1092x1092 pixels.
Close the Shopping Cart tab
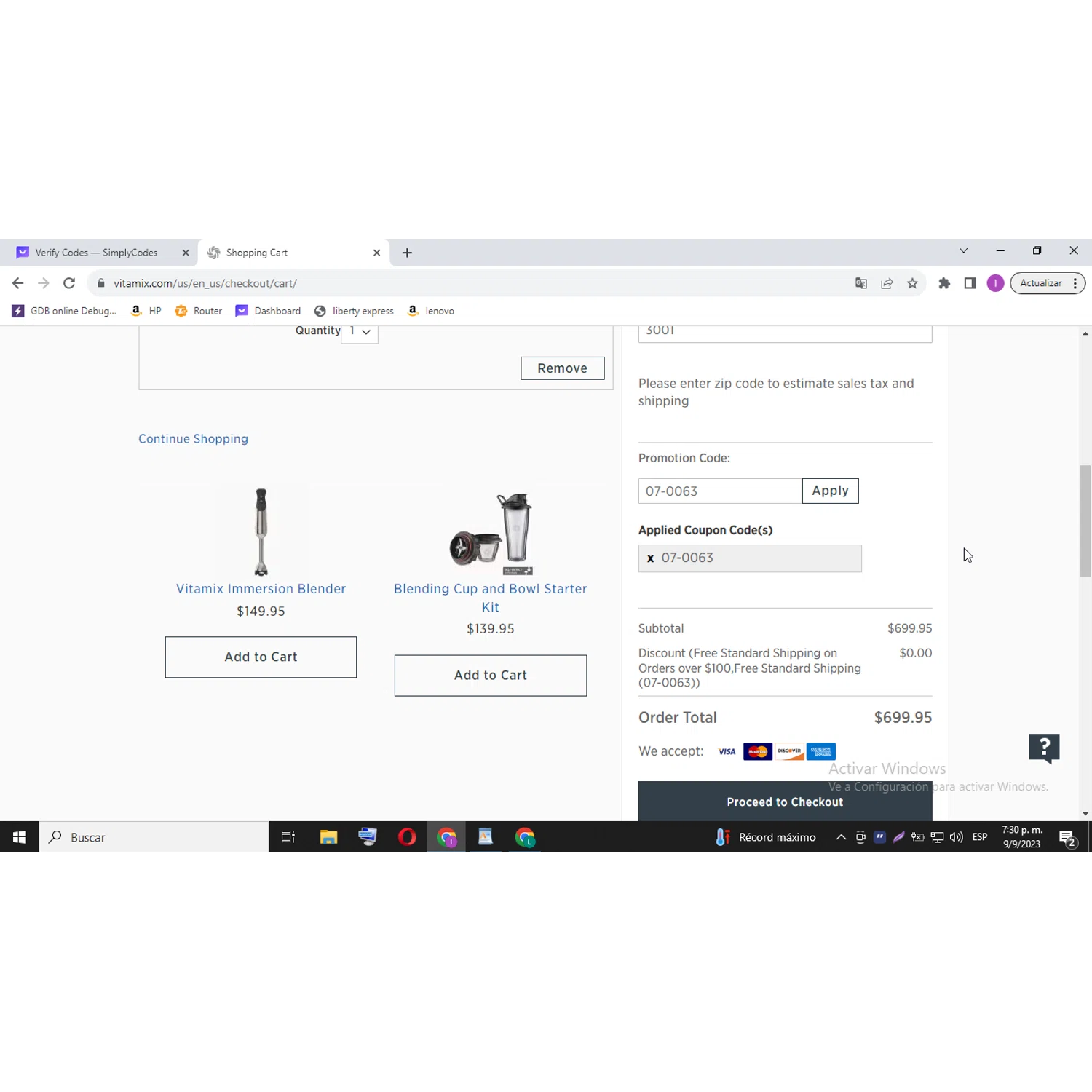[376, 253]
